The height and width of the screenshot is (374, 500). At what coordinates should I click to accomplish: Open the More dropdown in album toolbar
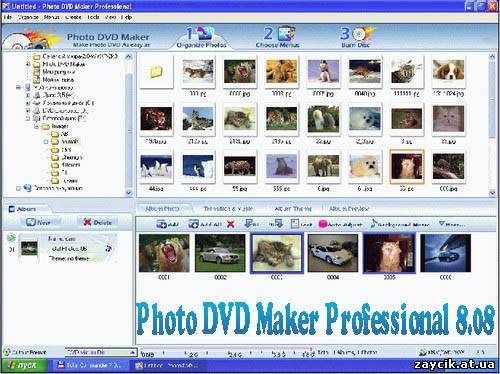(452, 224)
